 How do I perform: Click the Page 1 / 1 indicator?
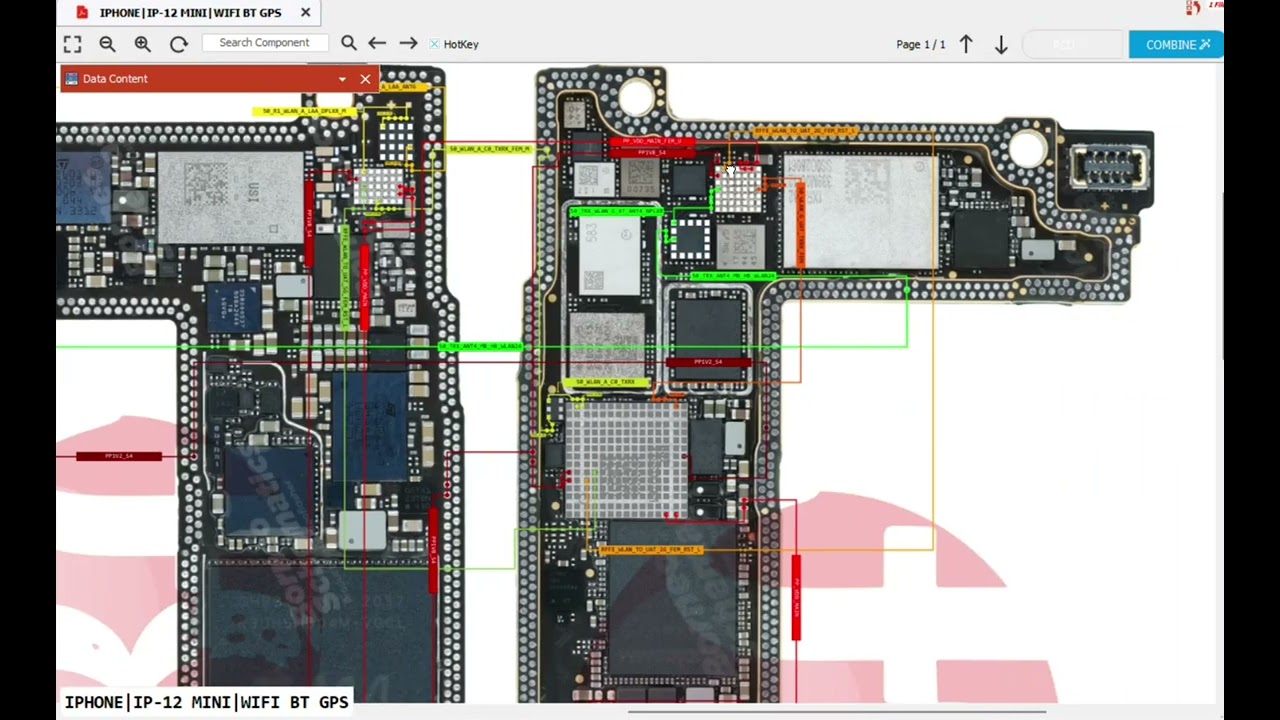pyautogui.click(x=920, y=45)
